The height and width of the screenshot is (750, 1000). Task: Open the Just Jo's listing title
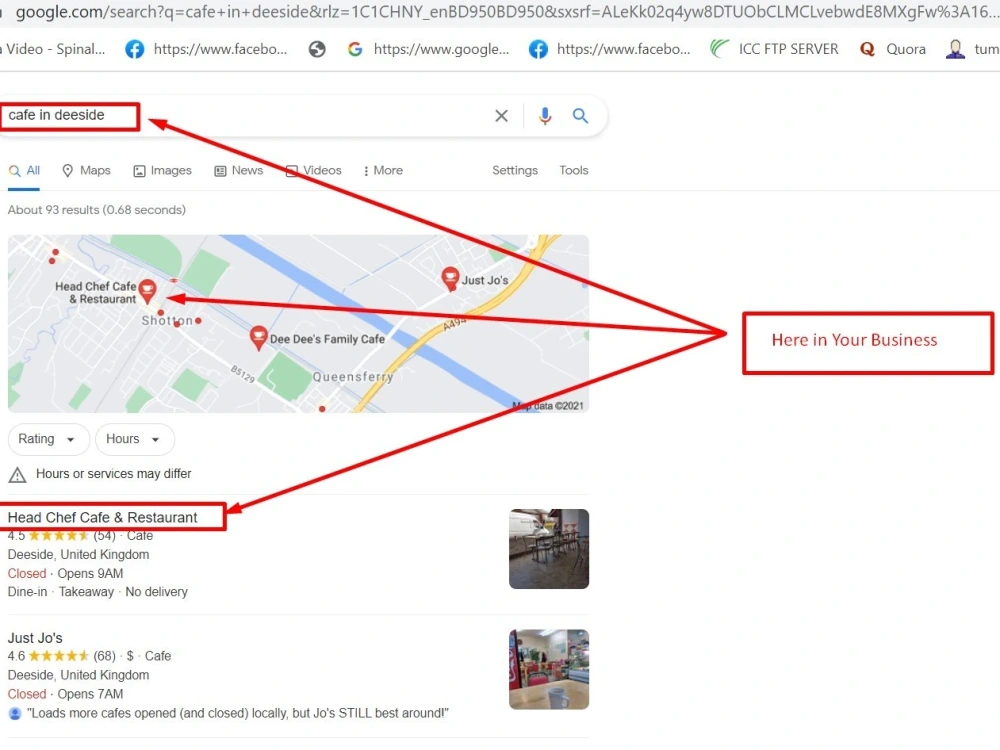[x=35, y=638]
